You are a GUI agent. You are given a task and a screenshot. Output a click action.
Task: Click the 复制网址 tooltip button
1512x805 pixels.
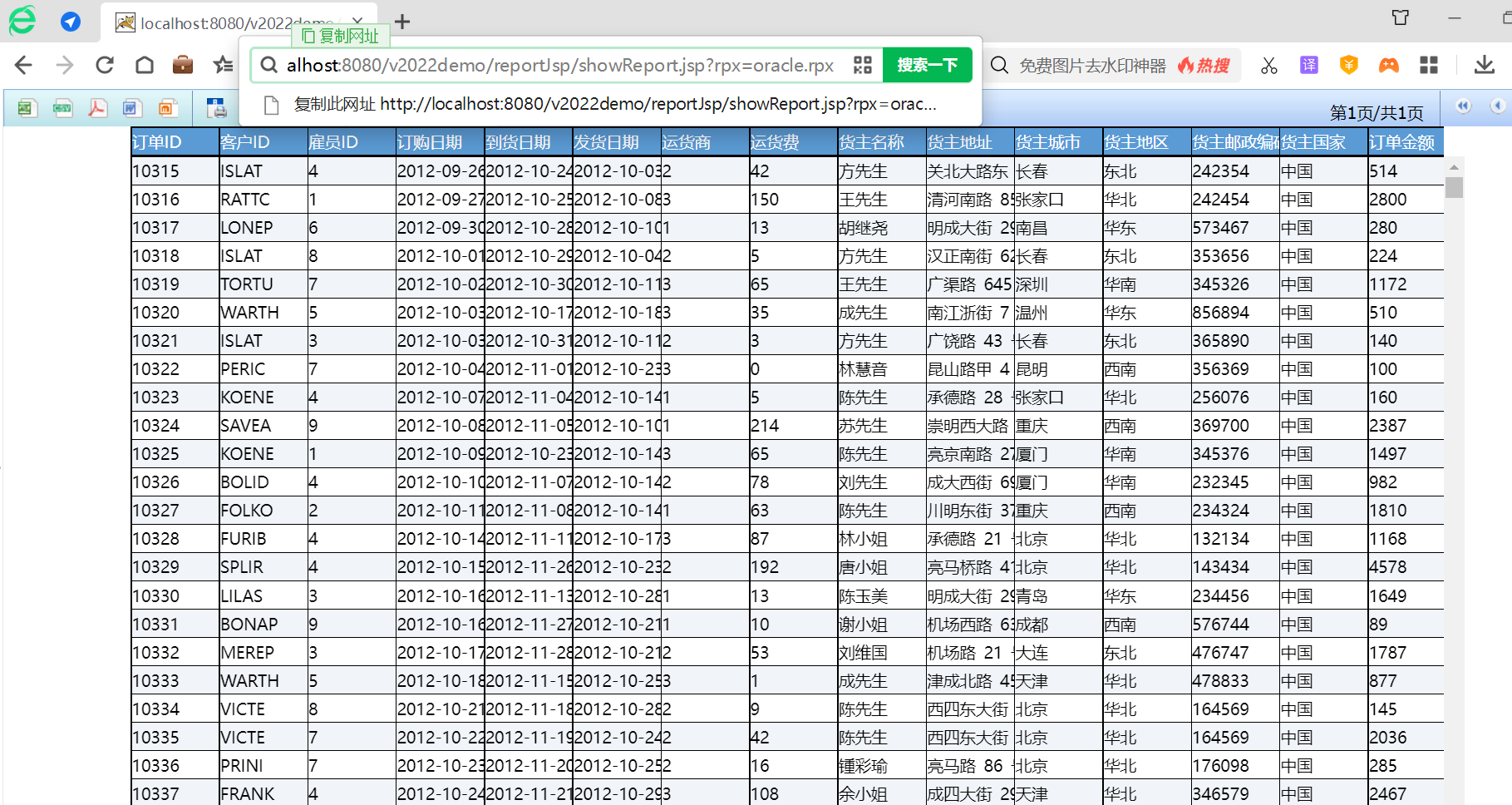pos(341,36)
